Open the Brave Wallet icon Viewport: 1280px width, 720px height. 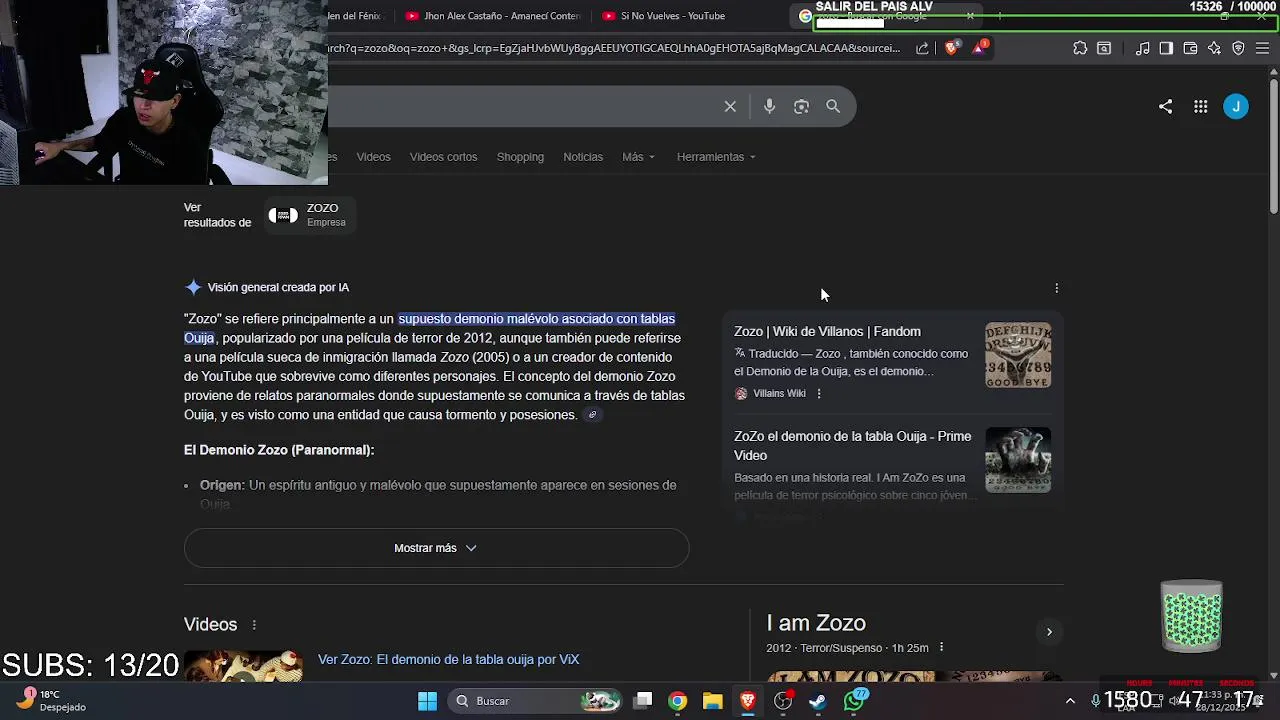tap(1190, 48)
